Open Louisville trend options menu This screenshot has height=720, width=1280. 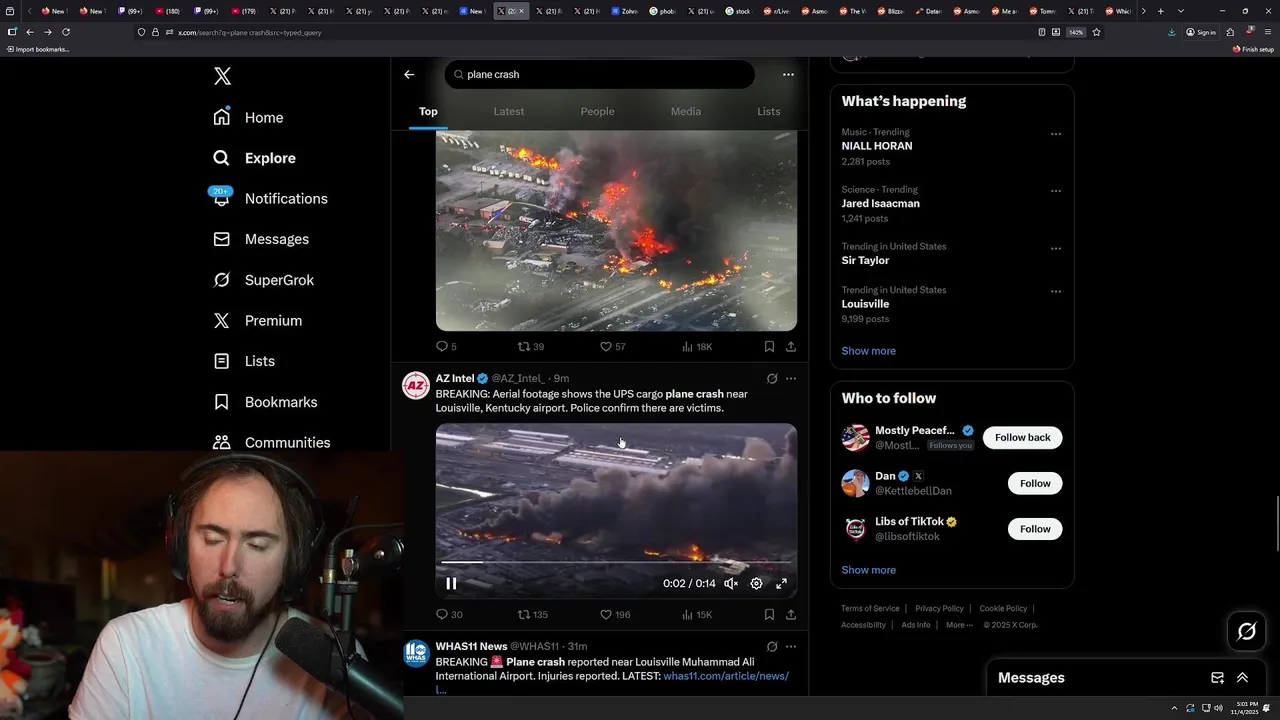click(x=1056, y=292)
